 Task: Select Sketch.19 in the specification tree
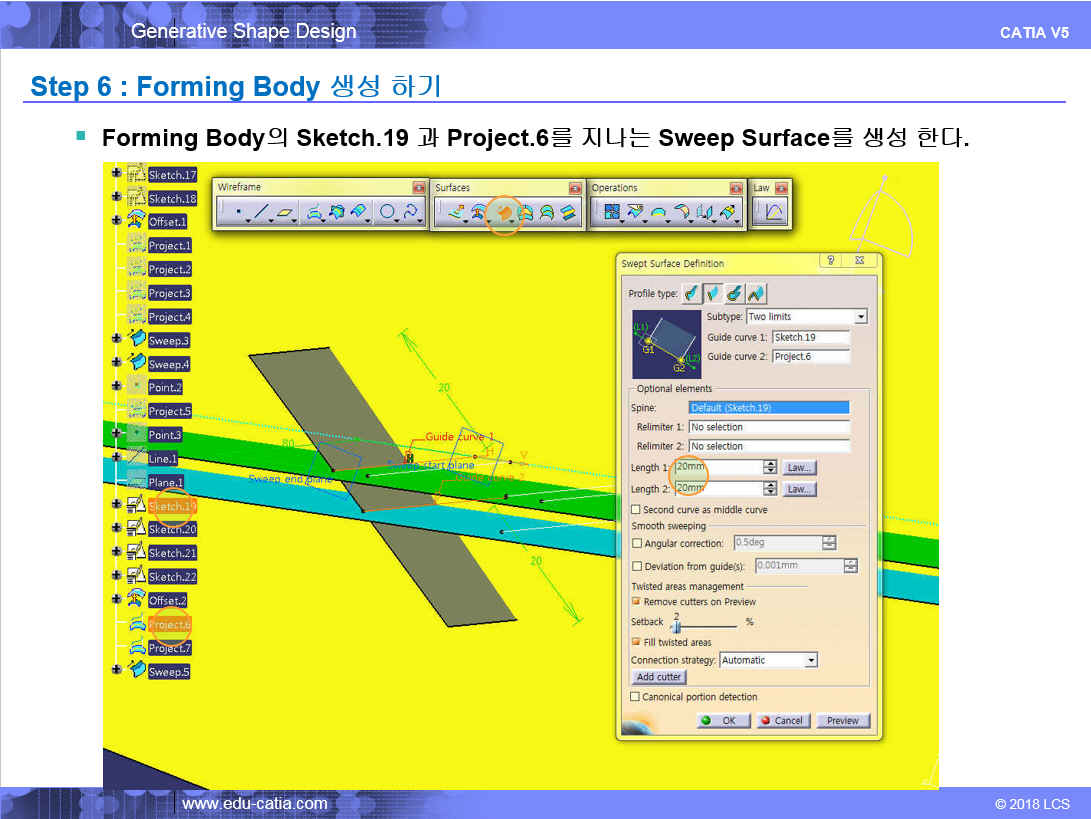[172, 506]
